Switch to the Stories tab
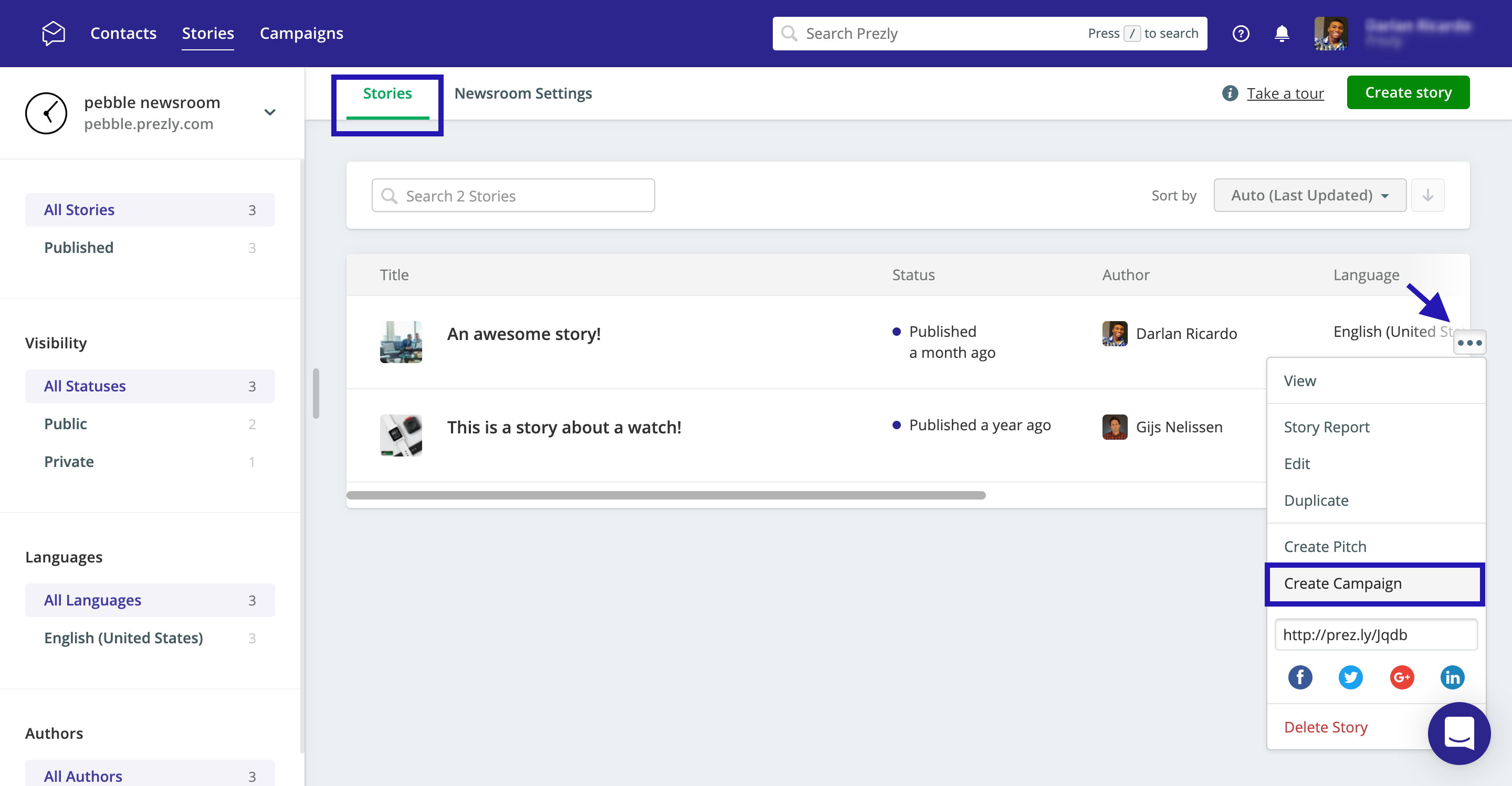The image size is (1512, 786). coord(387,94)
